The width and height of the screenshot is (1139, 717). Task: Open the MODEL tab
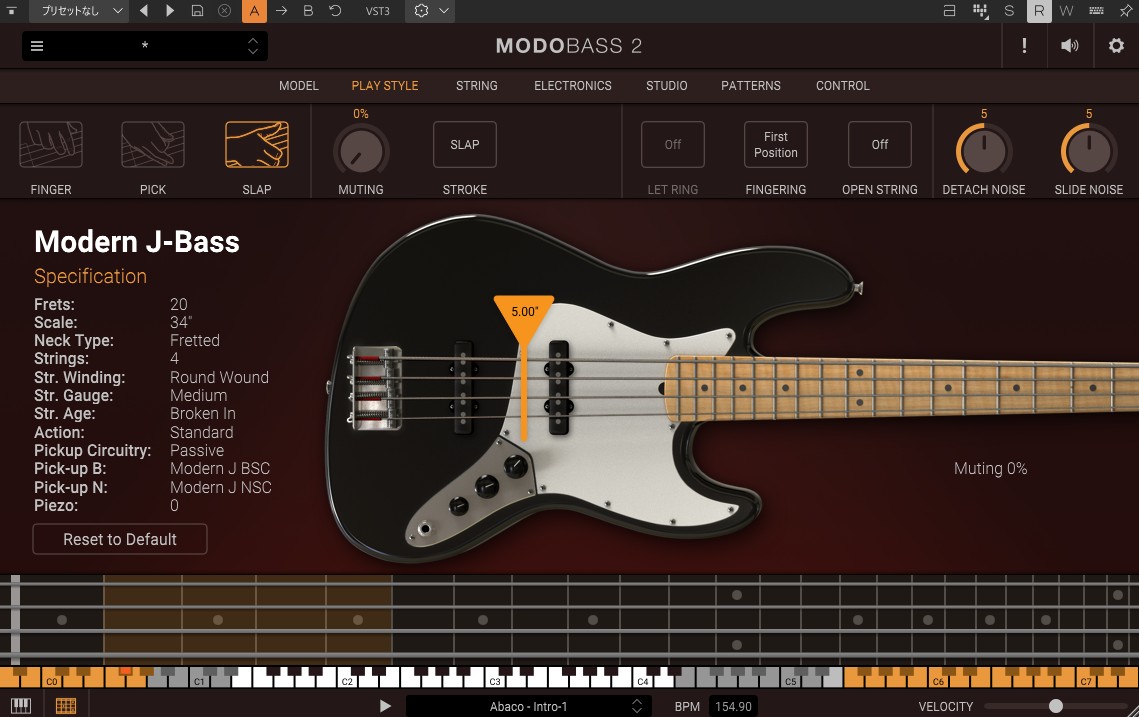tap(299, 86)
